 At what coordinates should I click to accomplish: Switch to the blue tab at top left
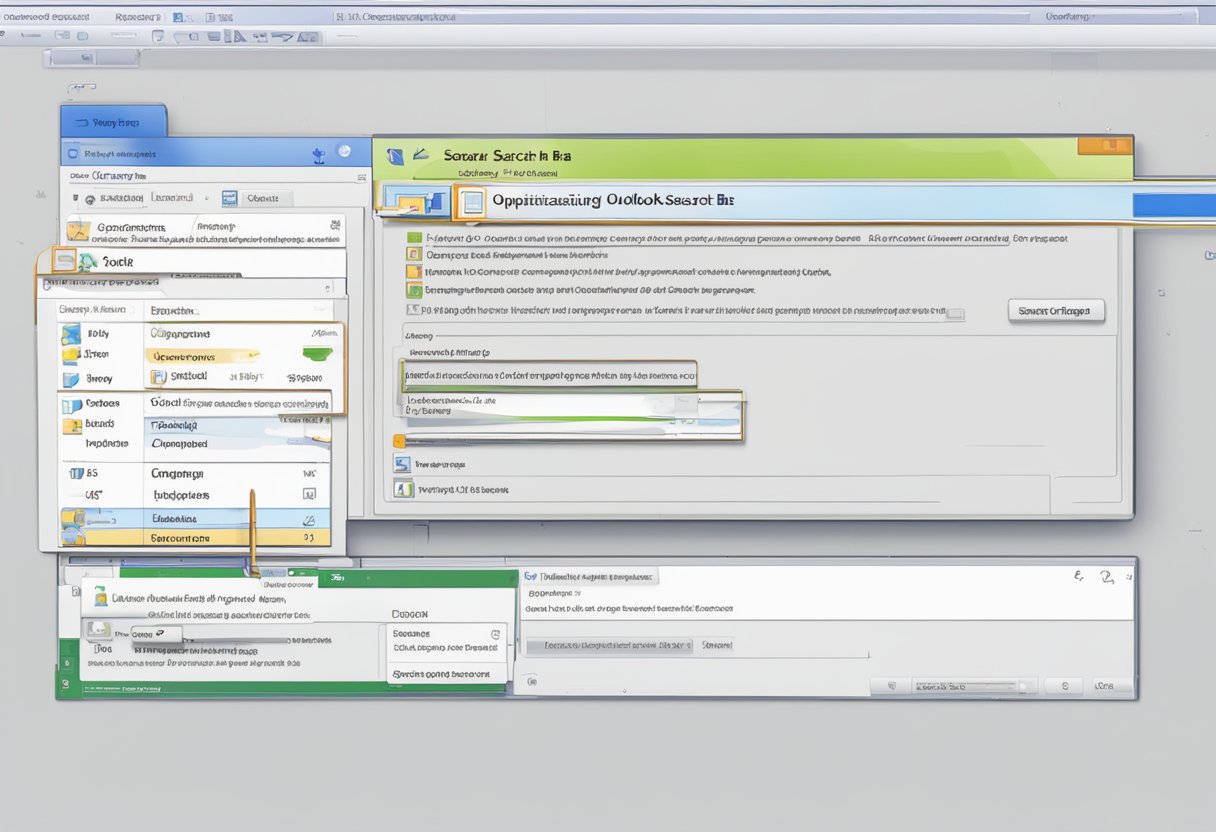(115, 120)
